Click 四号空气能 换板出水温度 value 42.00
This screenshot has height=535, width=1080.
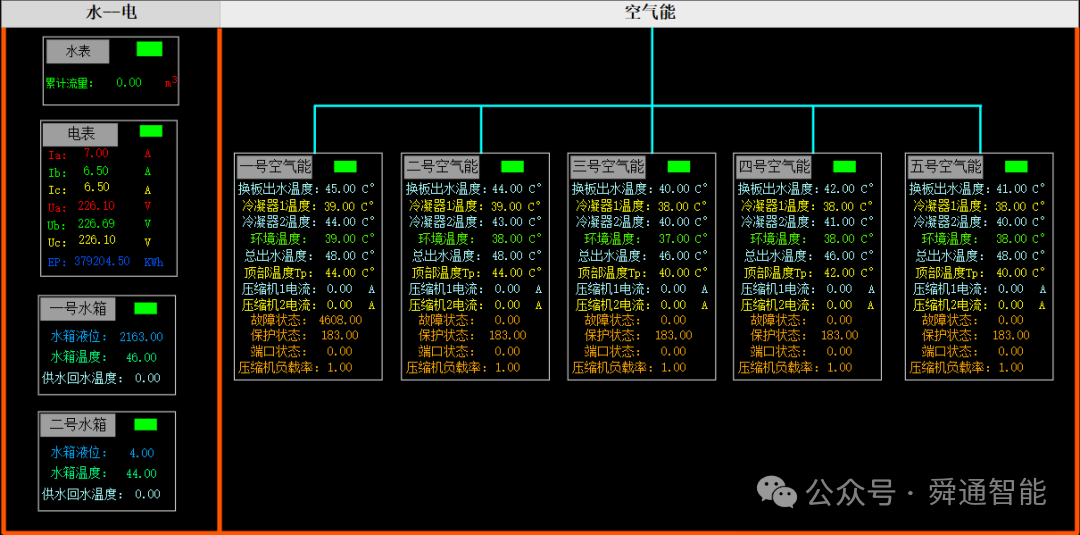(x=840, y=188)
